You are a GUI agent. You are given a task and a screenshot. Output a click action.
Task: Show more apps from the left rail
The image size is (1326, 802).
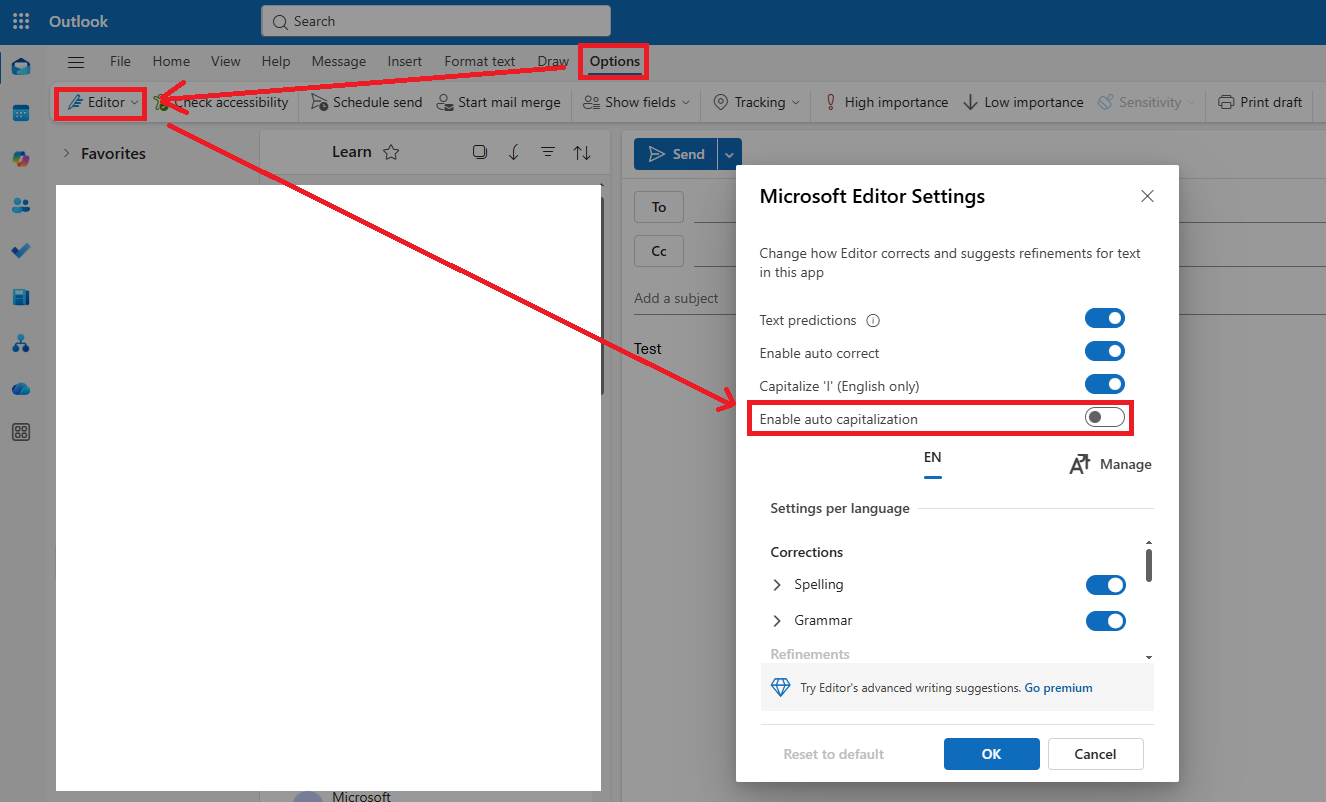click(x=21, y=432)
